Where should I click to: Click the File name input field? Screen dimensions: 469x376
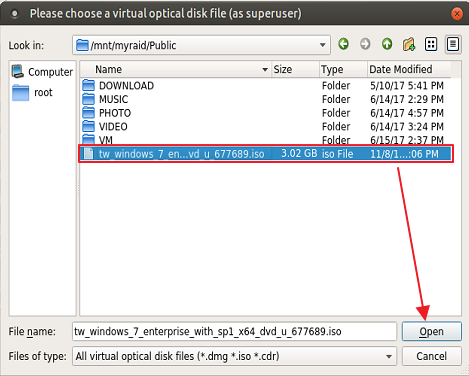click(x=234, y=331)
